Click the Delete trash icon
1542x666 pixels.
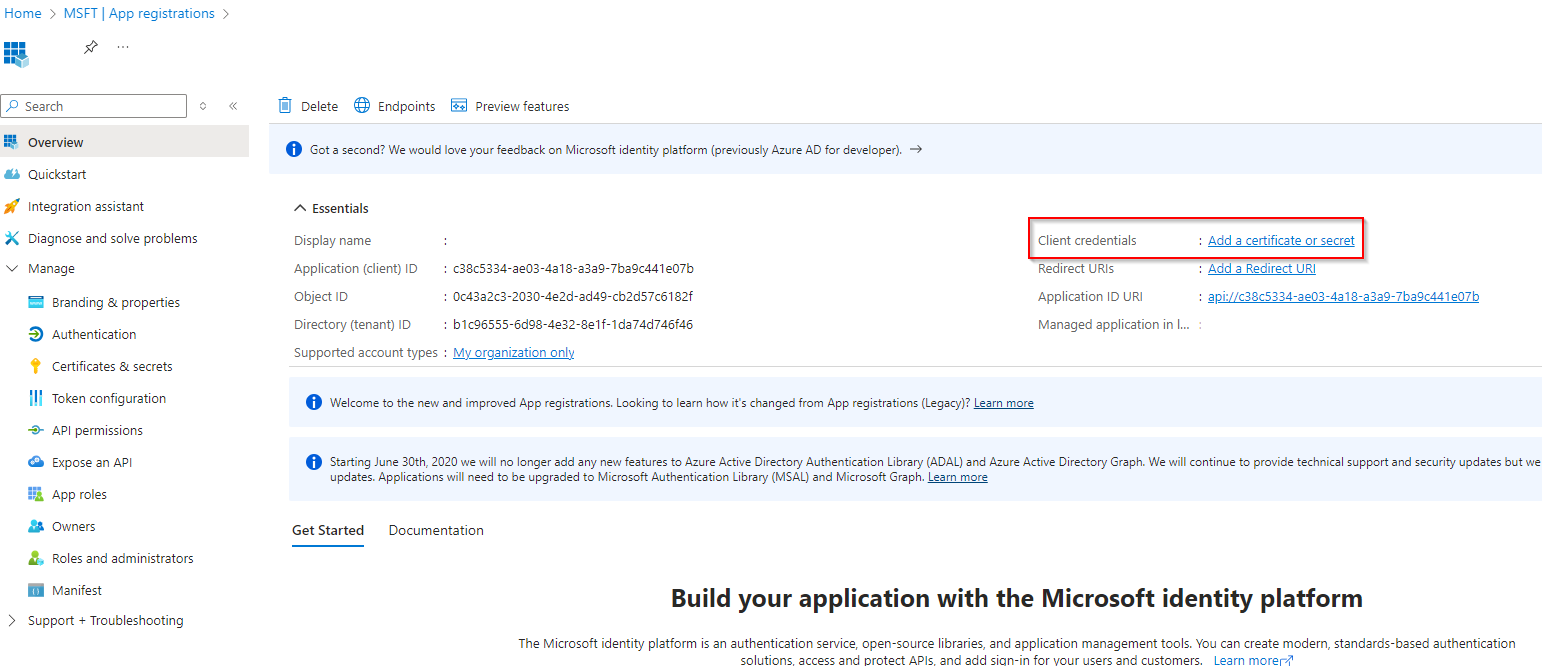[x=285, y=106]
